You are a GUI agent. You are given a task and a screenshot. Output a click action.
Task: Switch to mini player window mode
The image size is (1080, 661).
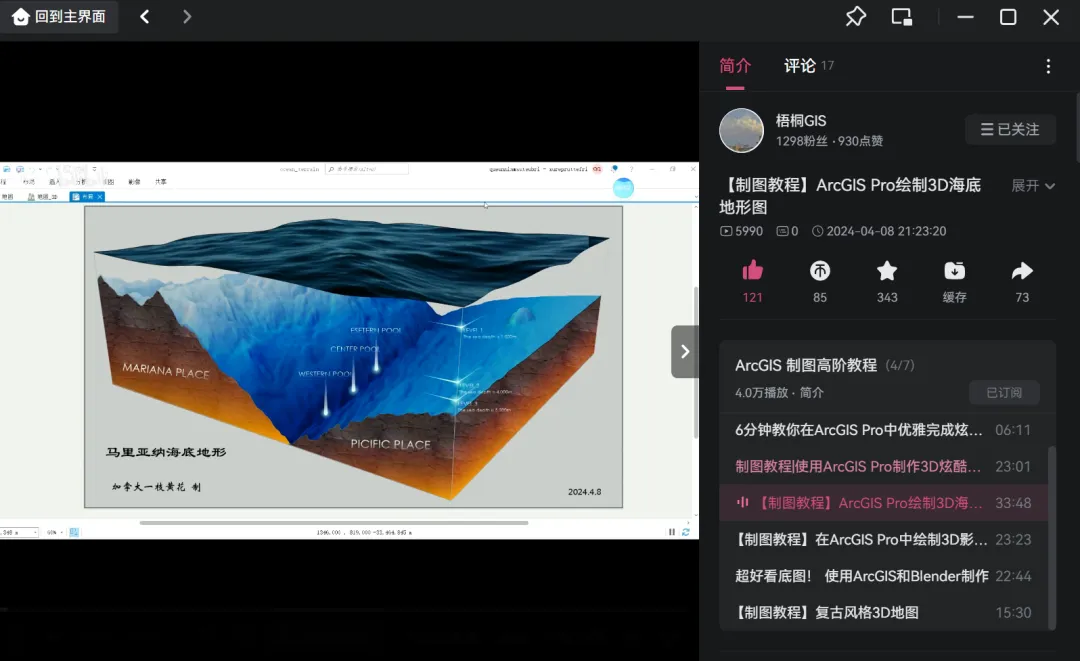click(902, 17)
